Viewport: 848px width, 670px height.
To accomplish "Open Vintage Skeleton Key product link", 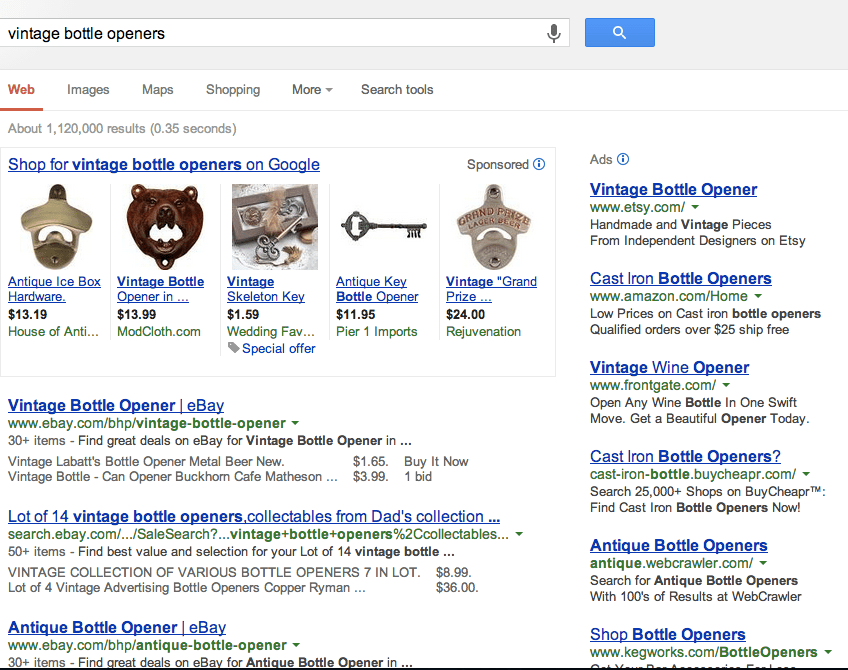I will coord(266,289).
